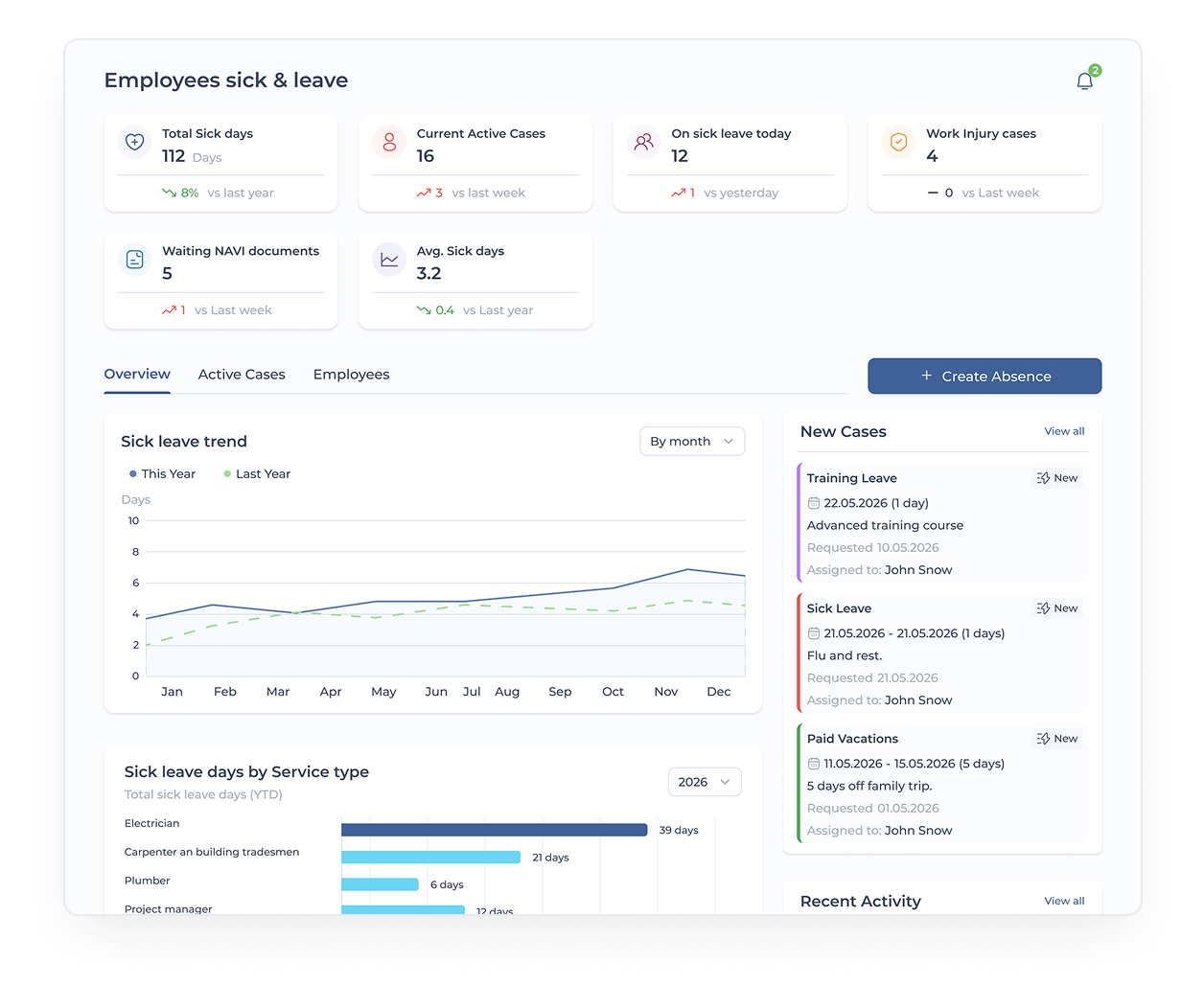1204x985 pixels.
Task: Click the Create Absence button
Action: click(984, 377)
